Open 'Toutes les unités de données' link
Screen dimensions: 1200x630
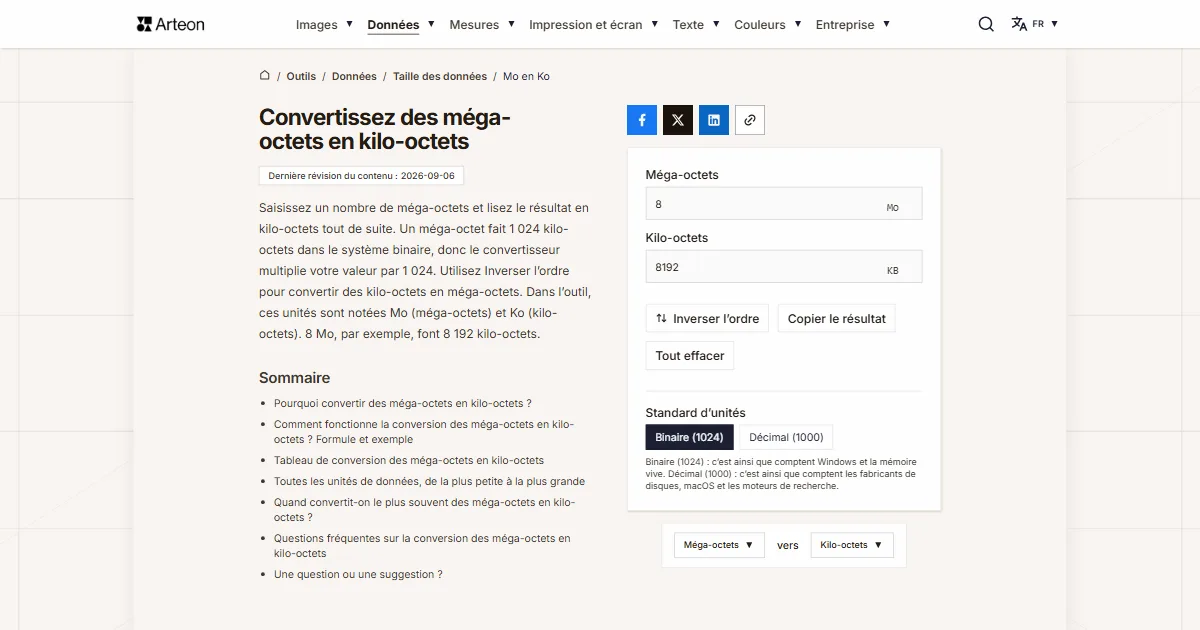pos(429,481)
